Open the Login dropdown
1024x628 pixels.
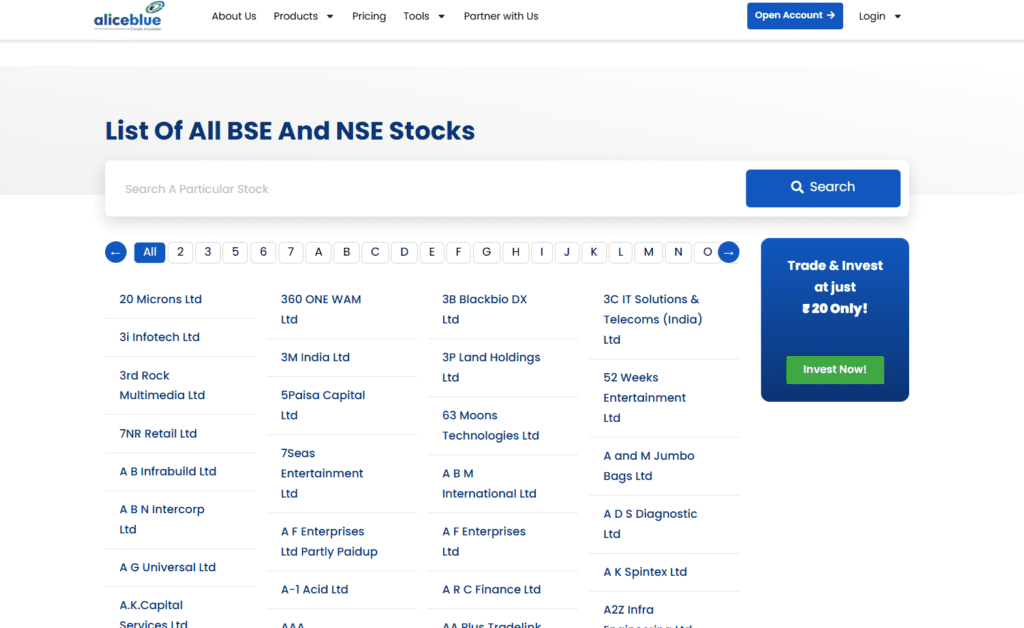[879, 16]
